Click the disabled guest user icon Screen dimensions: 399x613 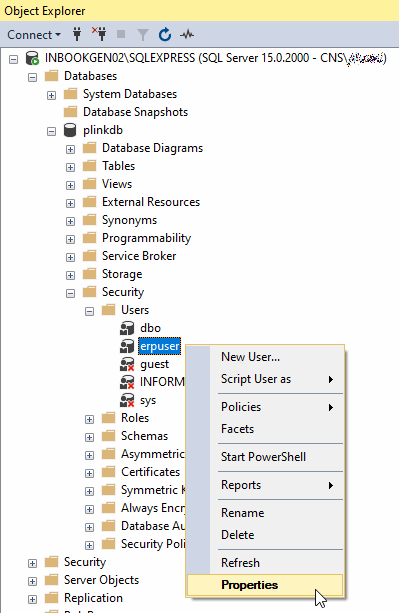[x=127, y=364]
